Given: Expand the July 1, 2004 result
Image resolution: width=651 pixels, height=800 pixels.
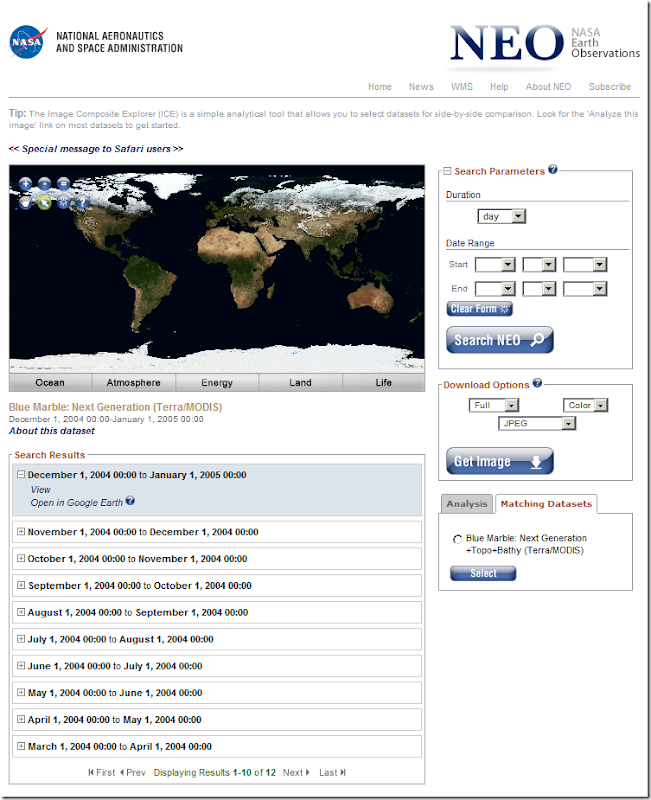Looking at the screenshot, I should (x=21, y=639).
